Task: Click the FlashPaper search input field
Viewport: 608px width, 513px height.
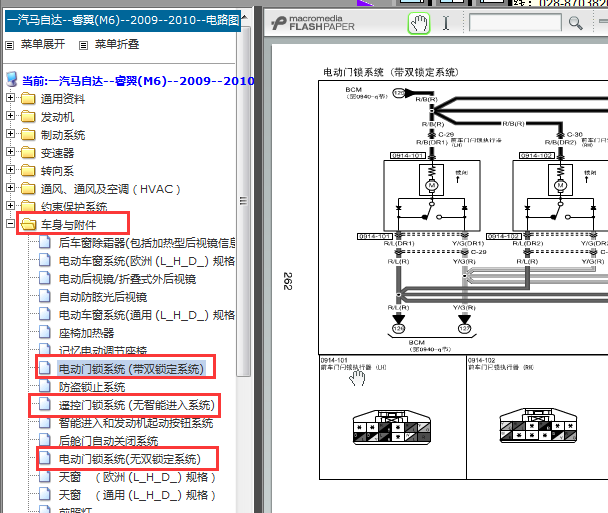Action: tap(515, 23)
